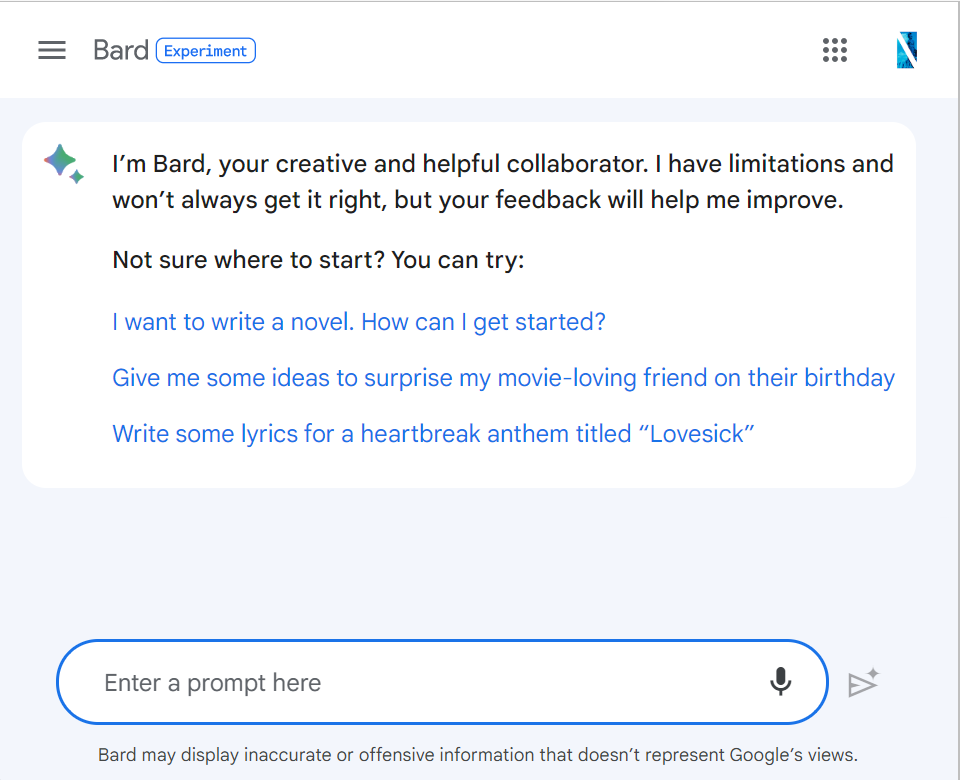Submit the prompt with the send icon
The image size is (960, 780).
(x=864, y=682)
